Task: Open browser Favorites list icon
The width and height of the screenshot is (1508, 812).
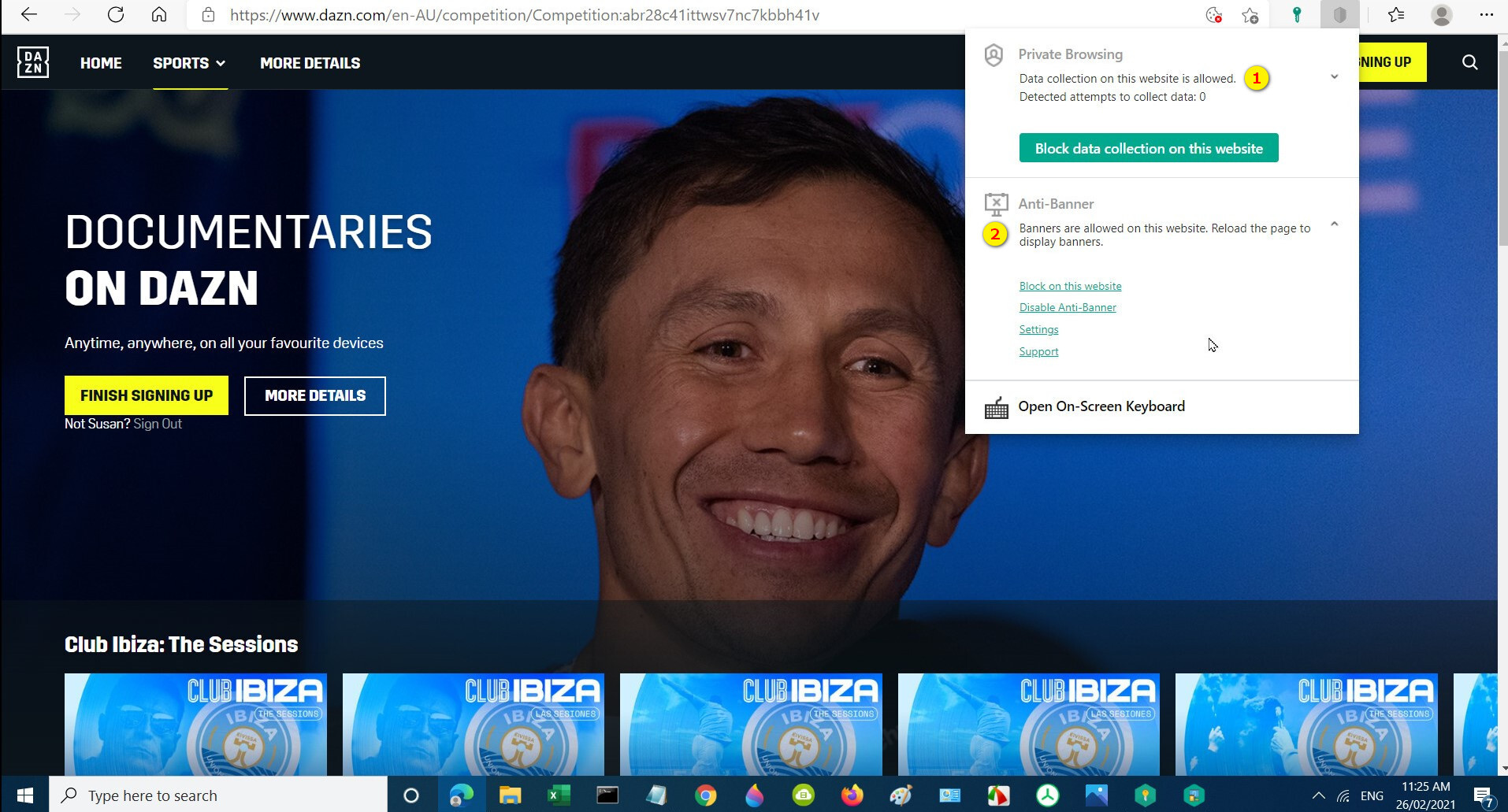Action: pyautogui.click(x=1396, y=15)
